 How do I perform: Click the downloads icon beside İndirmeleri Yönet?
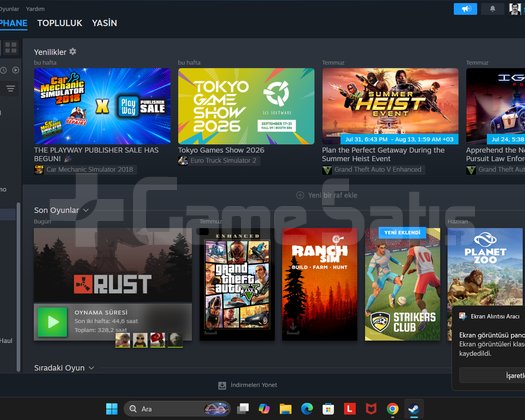coord(222,386)
